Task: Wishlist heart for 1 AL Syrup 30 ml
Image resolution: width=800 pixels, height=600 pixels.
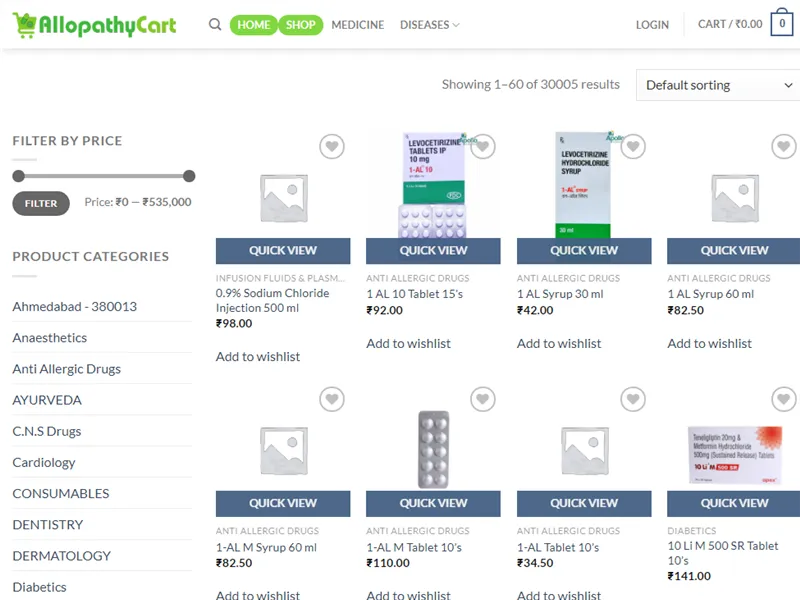Action: pyautogui.click(x=633, y=146)
